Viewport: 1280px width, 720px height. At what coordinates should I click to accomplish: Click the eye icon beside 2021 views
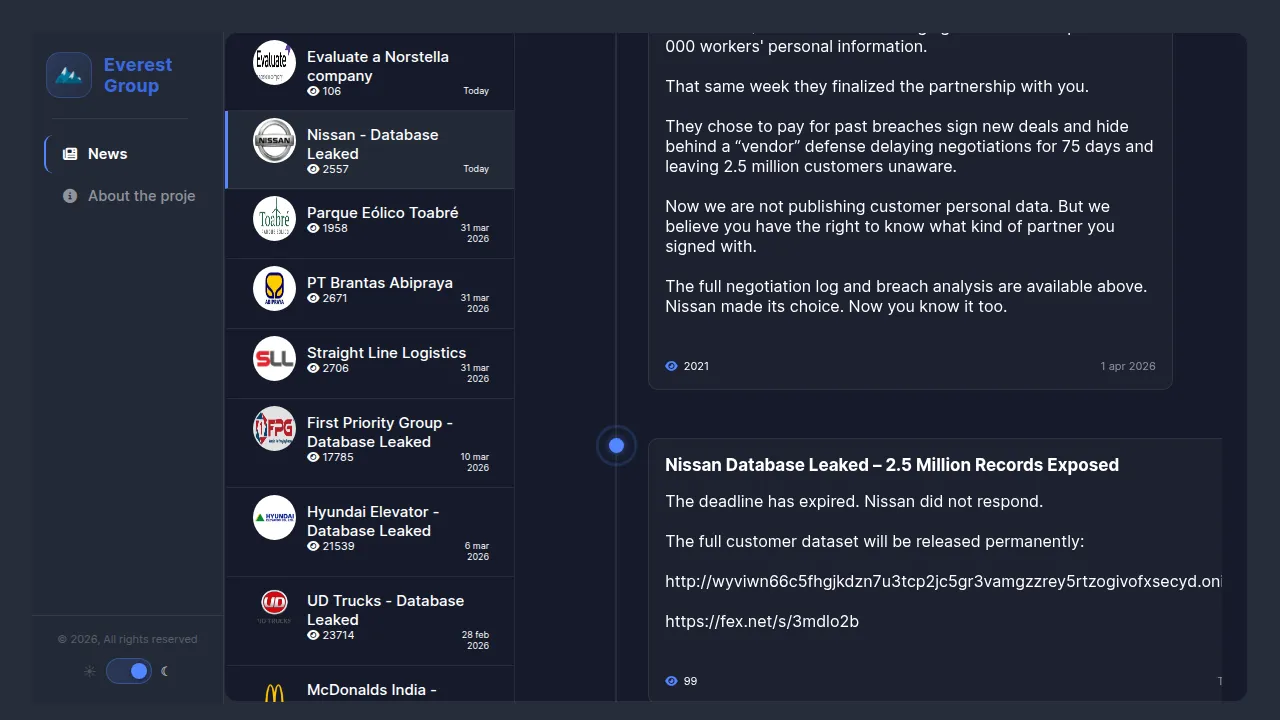click(672, 366)
